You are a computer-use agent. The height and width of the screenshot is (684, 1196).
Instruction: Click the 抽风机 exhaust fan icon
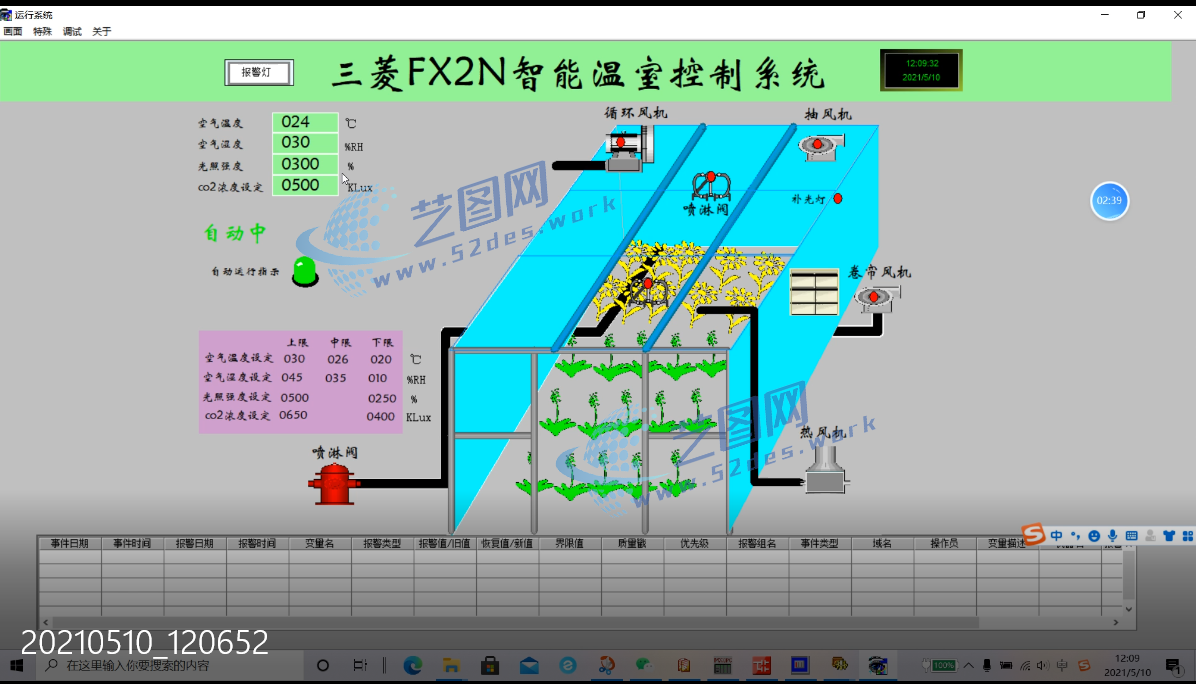pos(820,146)
